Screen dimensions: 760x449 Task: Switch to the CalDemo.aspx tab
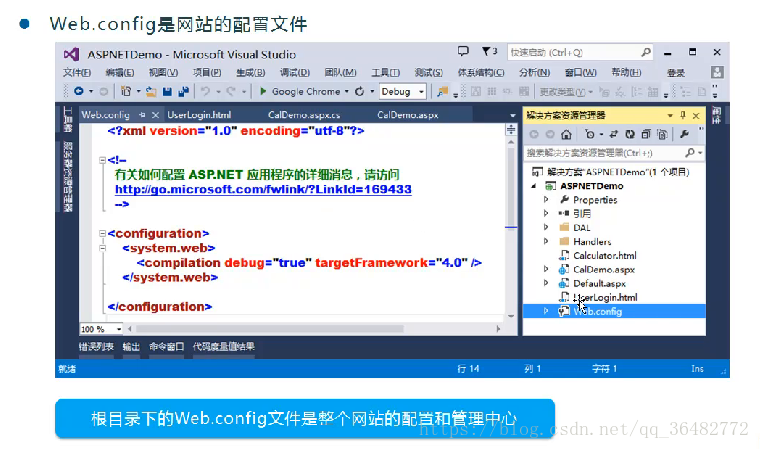tap(408, 115)
